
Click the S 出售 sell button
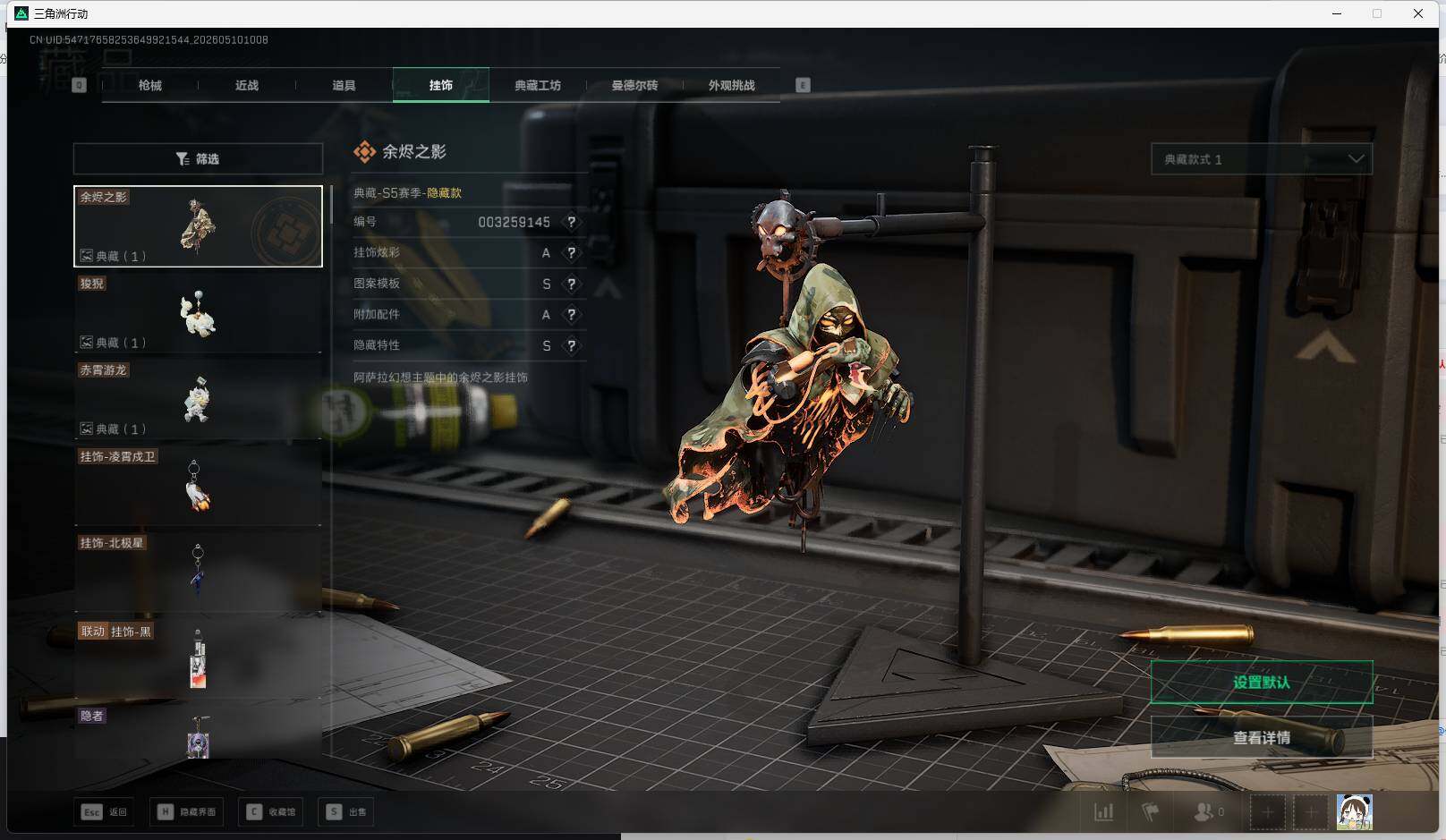346,811
